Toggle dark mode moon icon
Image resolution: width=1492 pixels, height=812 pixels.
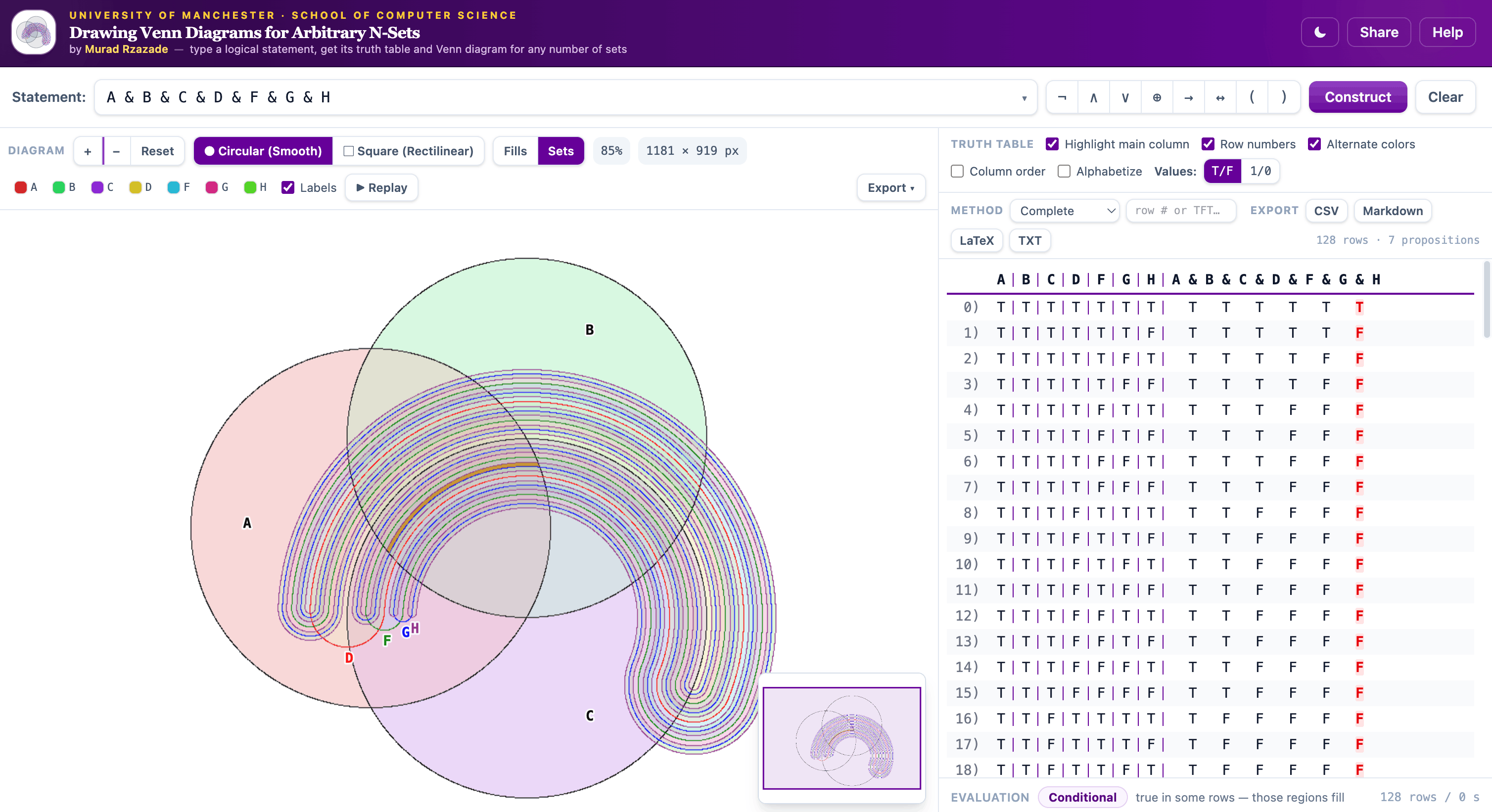[1319, 33]
